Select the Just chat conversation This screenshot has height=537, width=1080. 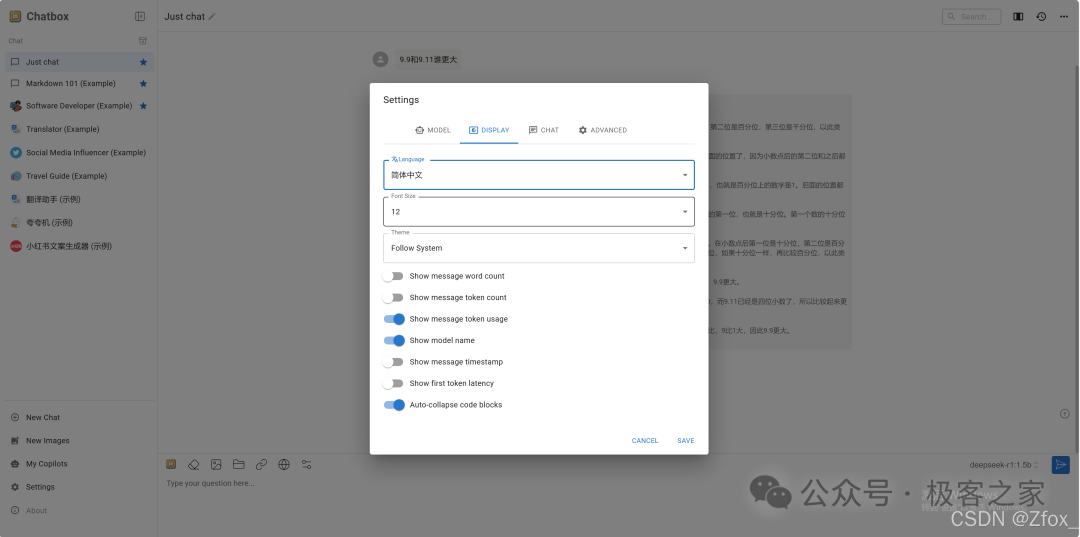(x=79, y=62)
